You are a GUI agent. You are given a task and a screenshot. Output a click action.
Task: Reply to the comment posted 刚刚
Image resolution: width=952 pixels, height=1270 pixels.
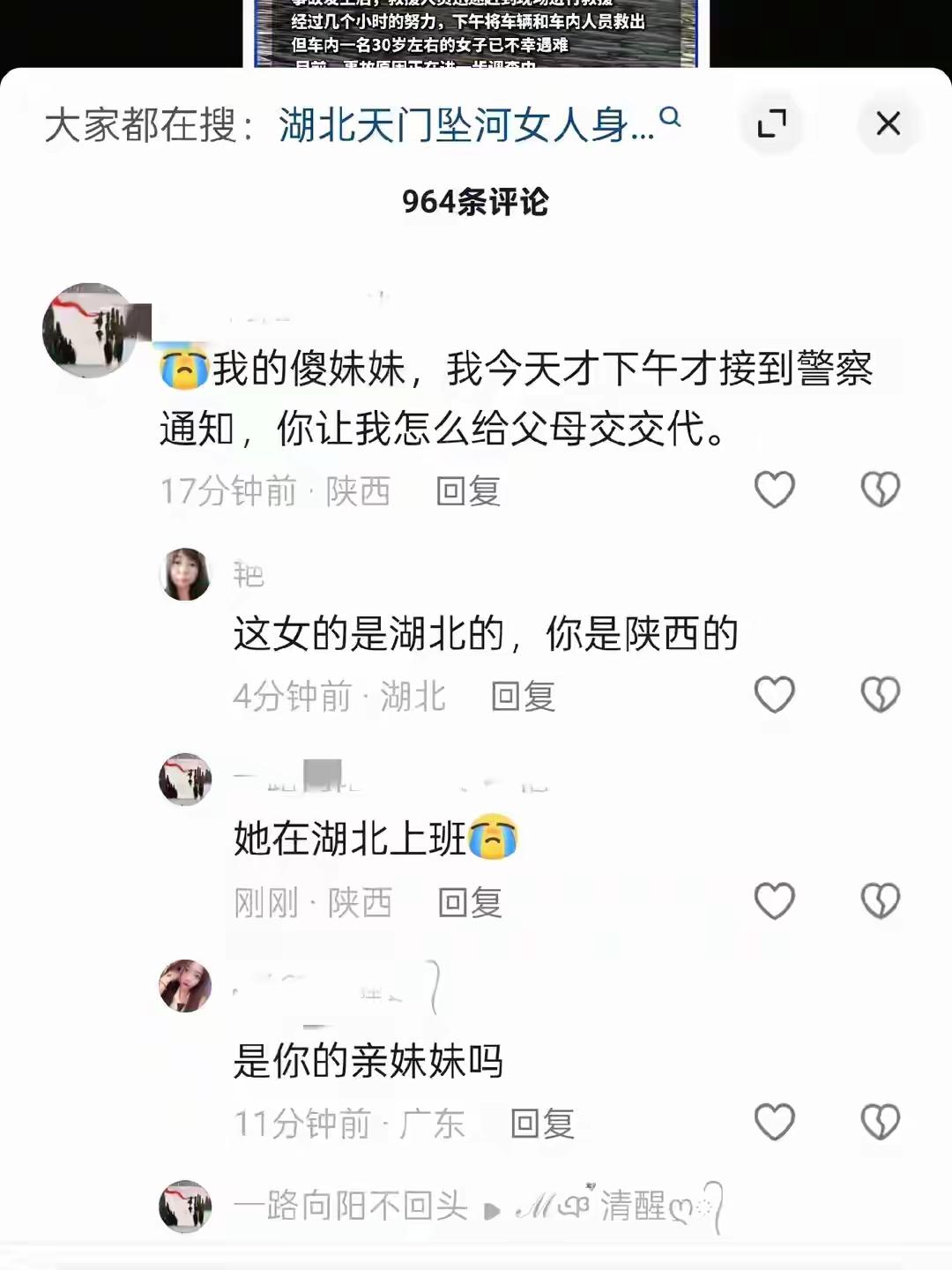pos(470,902)
